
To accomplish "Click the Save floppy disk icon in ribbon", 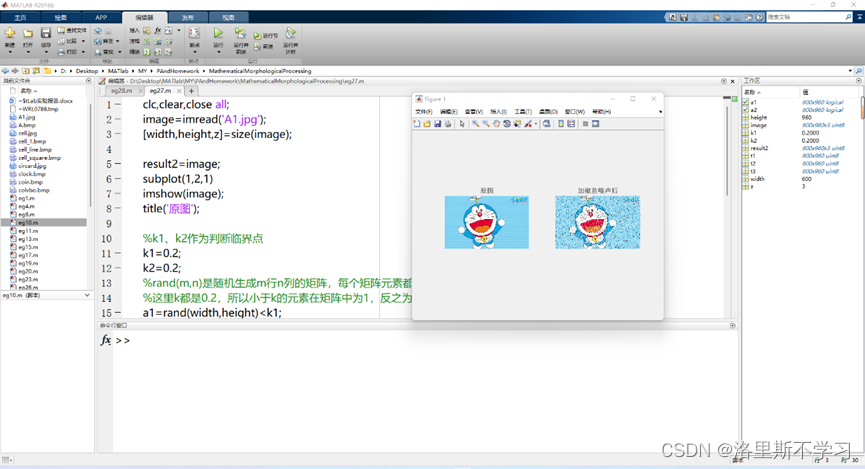I will coord(46,33).
